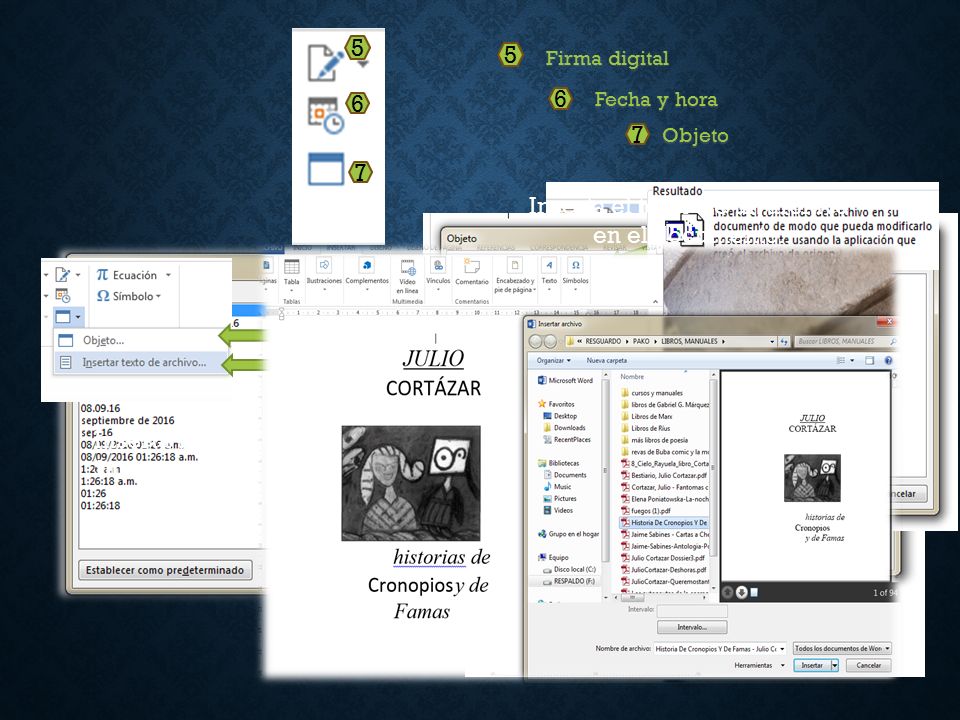Click the PAKO breadcrumb segment

click(x=641, y=342)
